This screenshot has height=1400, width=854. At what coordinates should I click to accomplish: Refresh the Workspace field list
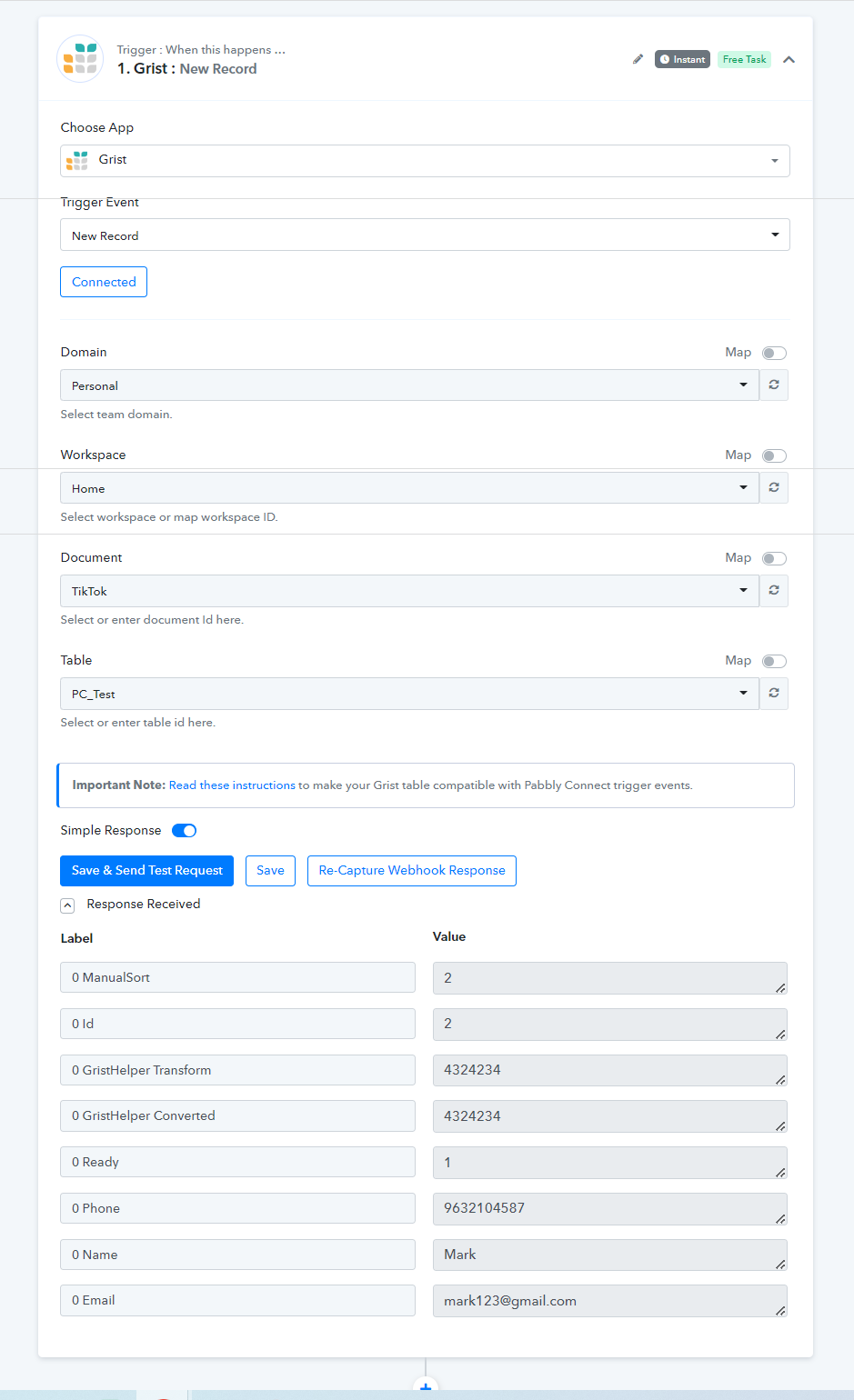click(774, 488)
